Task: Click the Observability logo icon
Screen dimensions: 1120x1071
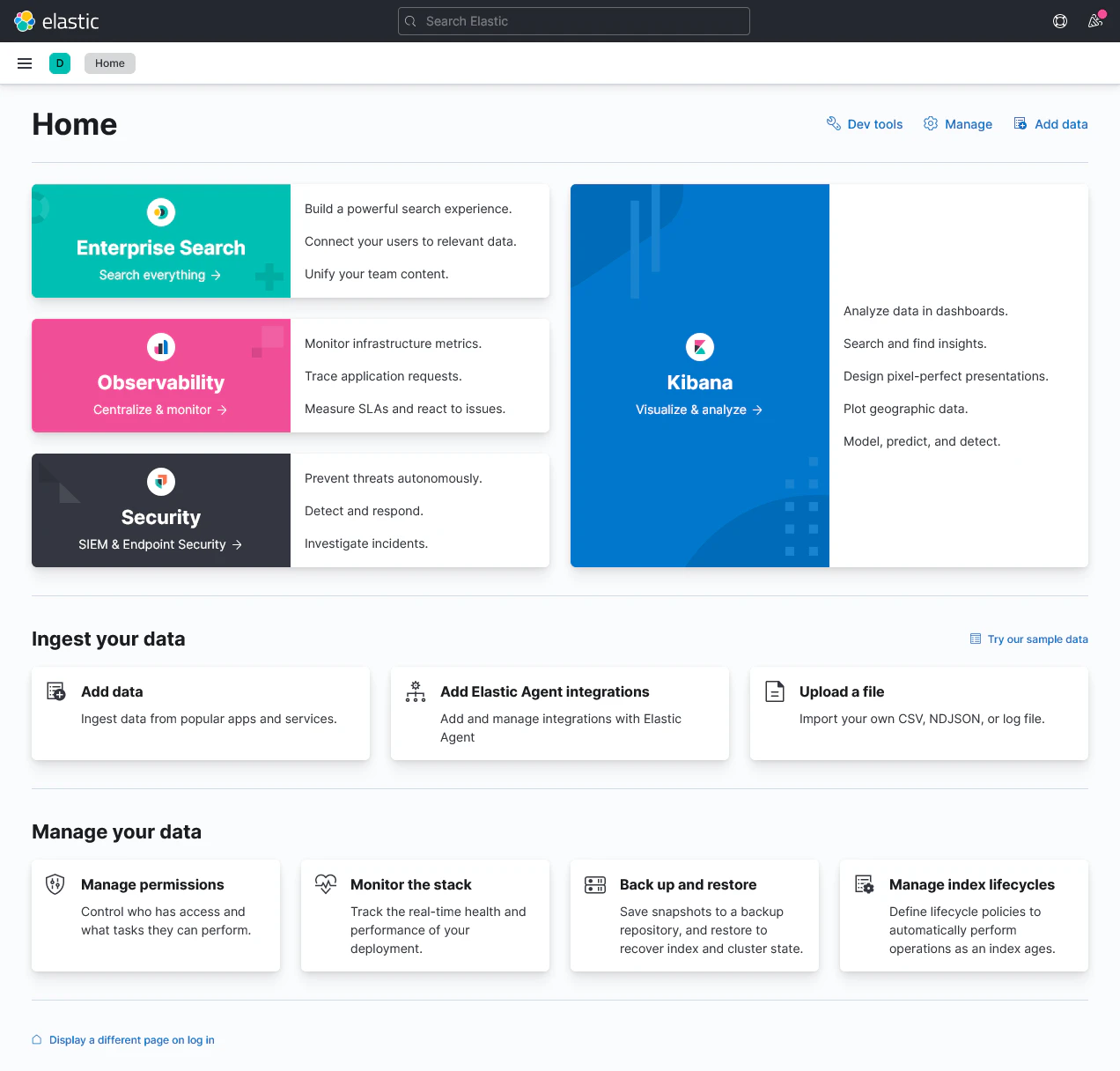Action: click(x=161, y=347)
